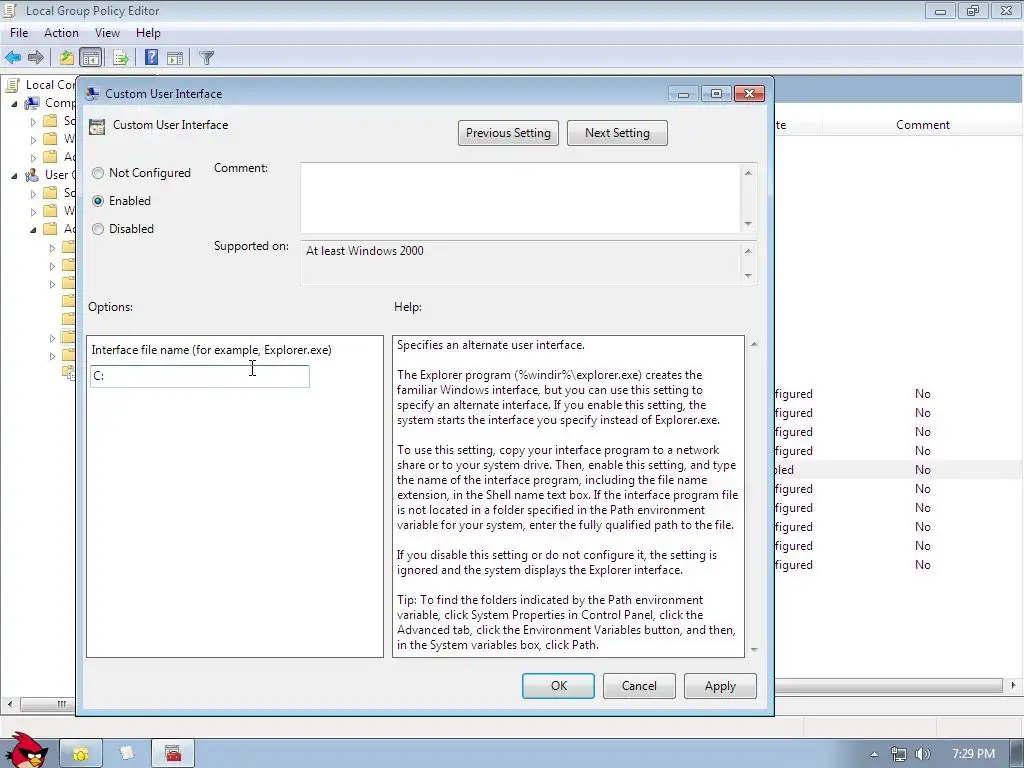
Task: Click the Local Computer Policy scroll icon
Action: tap(12, 84)
